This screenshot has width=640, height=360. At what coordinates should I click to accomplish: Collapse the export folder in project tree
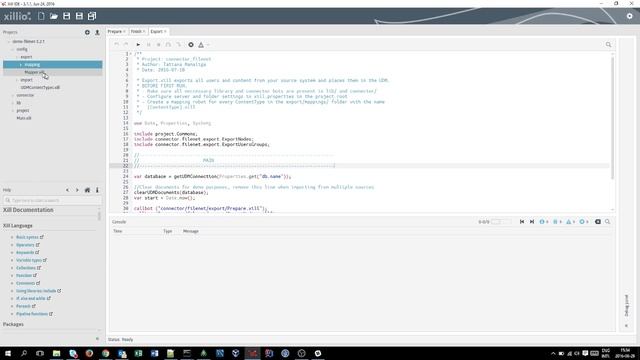pos(17,57)
